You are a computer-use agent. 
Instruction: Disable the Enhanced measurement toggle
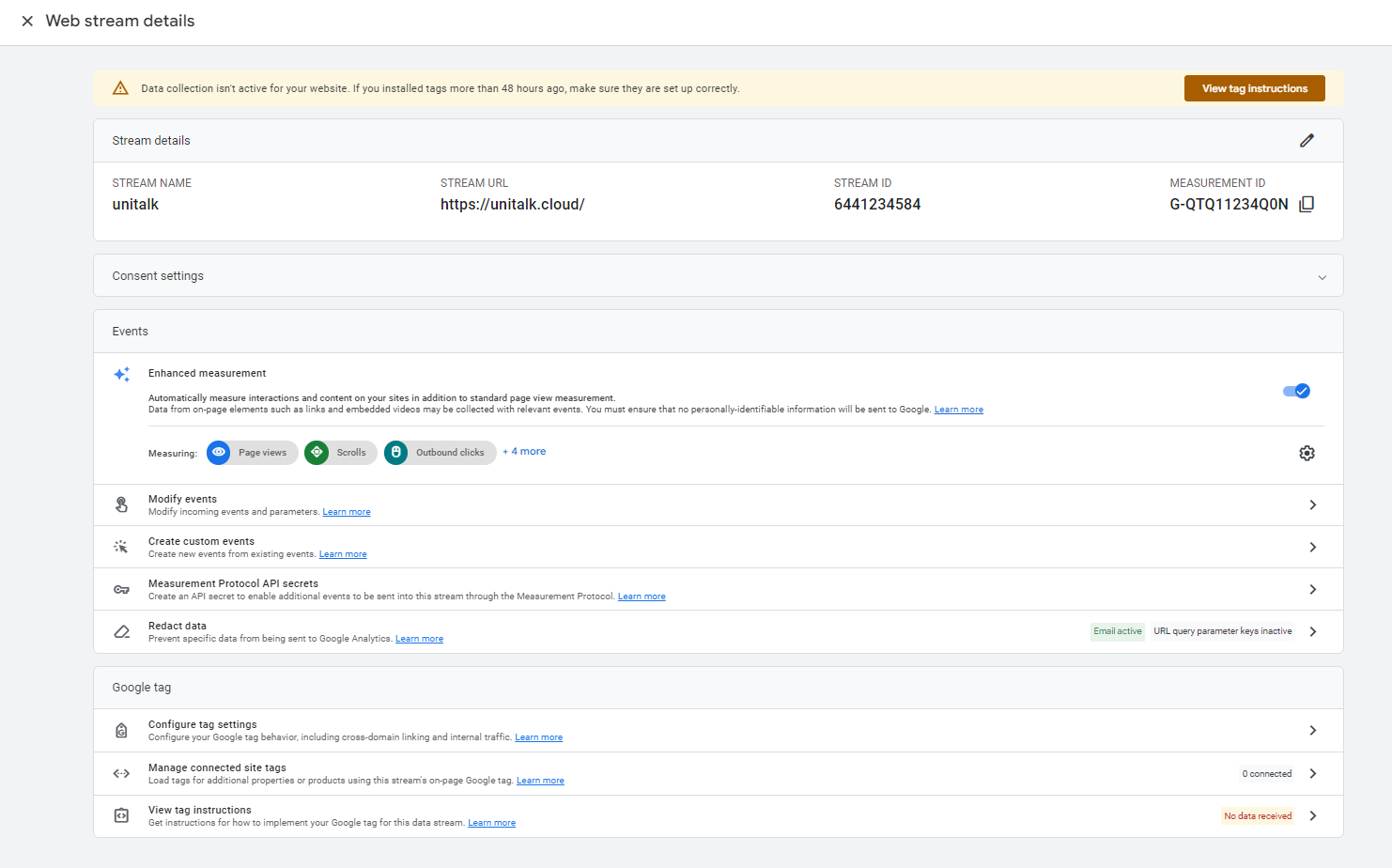[1296, 391]
